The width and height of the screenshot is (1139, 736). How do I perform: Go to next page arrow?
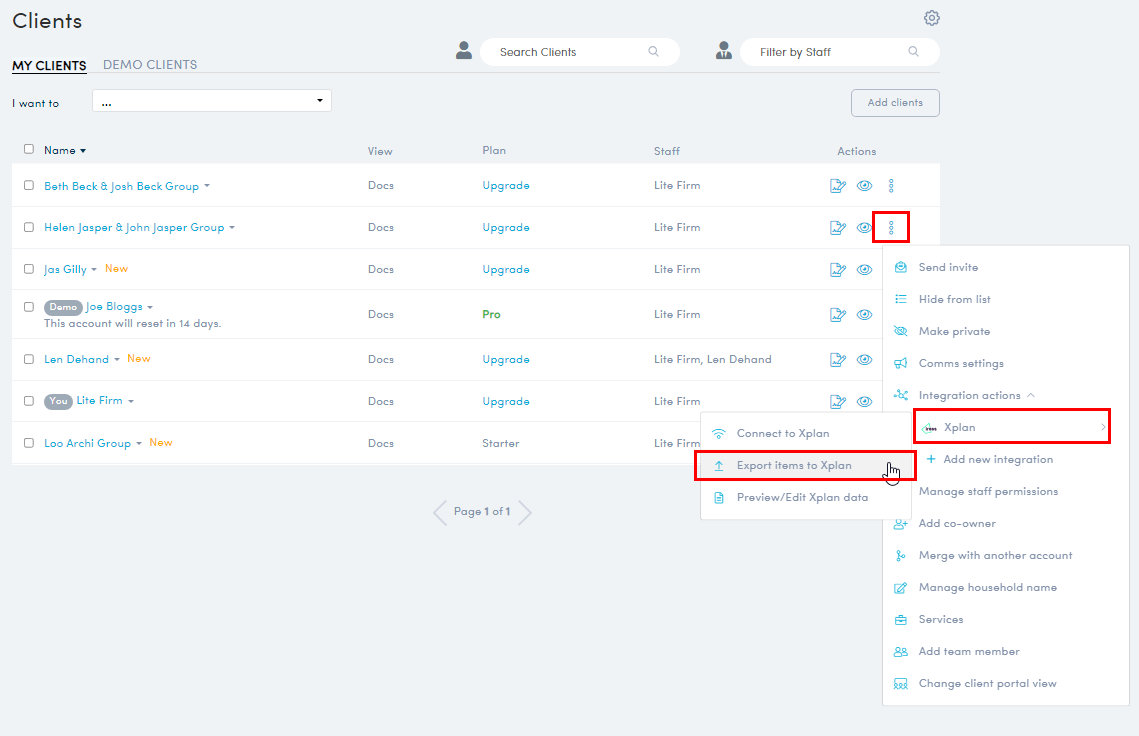click(525, 512)
